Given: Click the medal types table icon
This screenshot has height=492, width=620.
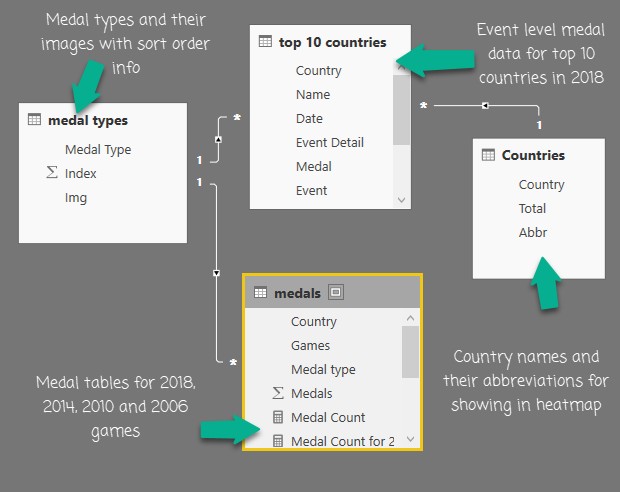Looking at the screenshot, I should (35, 121).
